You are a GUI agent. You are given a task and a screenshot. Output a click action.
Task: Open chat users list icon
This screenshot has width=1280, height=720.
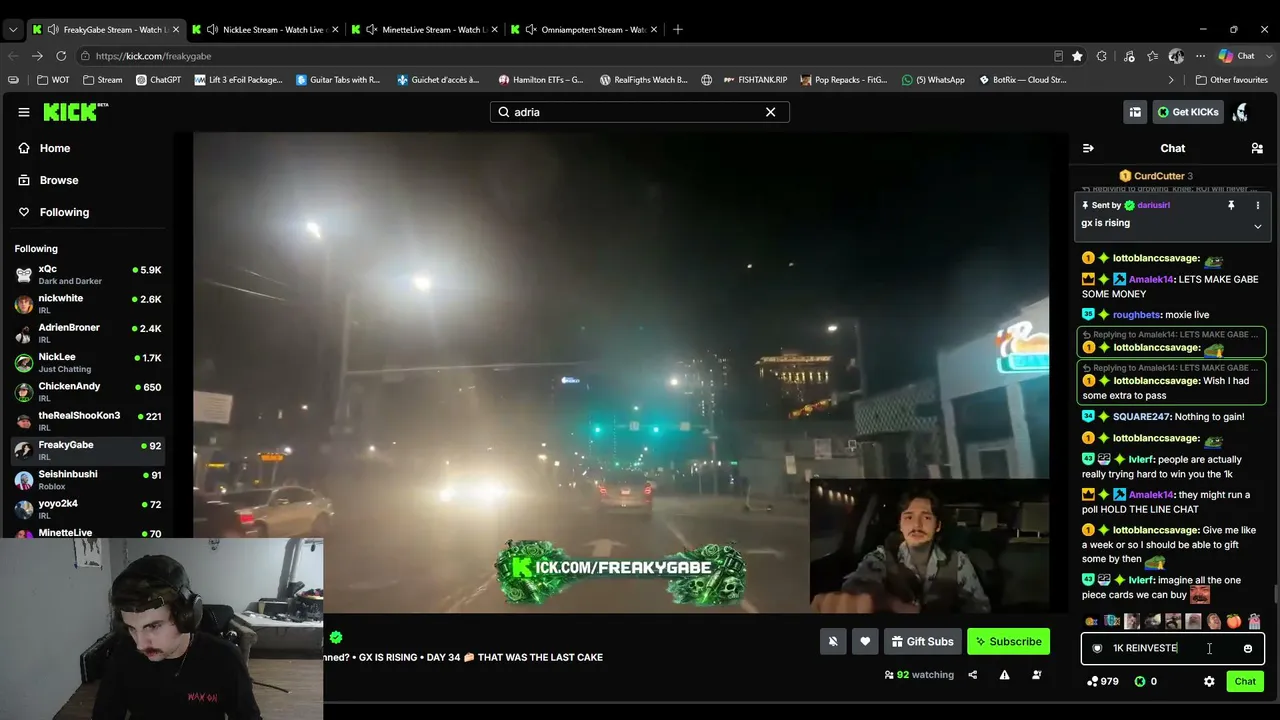pyautogui.click(x=1257, y=148)
